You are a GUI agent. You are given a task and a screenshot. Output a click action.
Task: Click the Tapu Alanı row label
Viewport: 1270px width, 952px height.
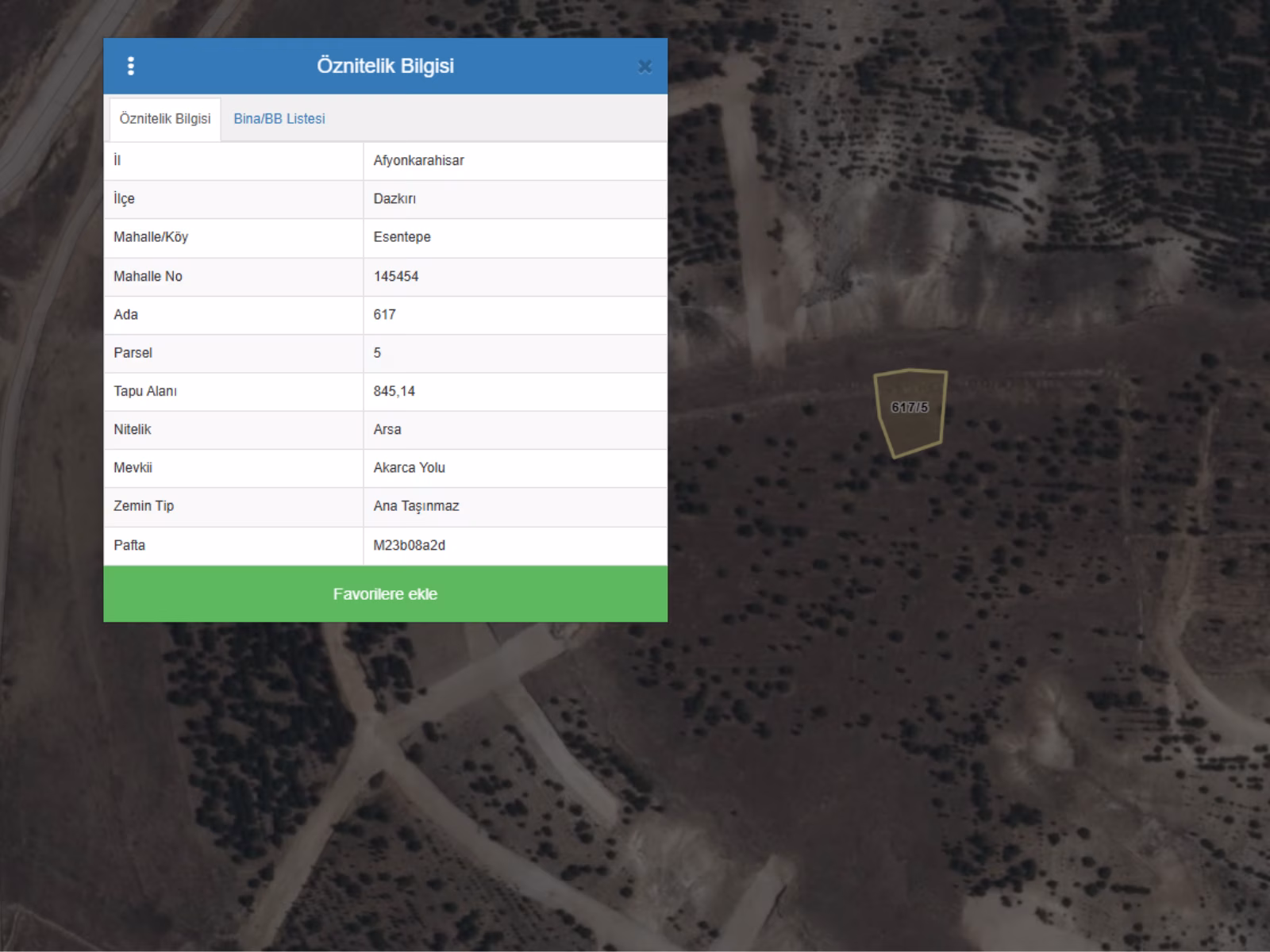145,391
